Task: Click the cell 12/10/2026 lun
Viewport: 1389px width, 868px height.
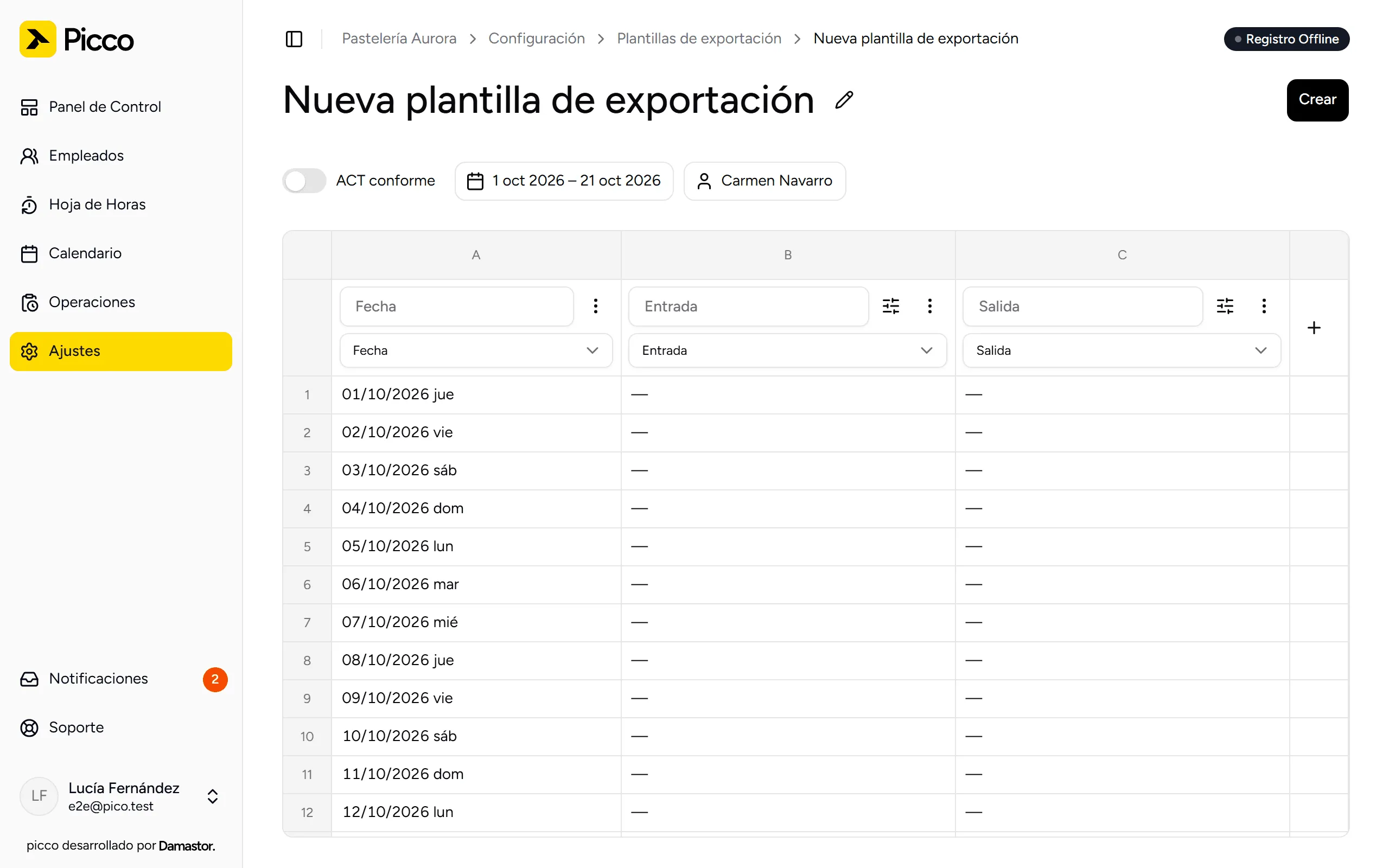Action: pyautogui.click(x=476, y=812)
